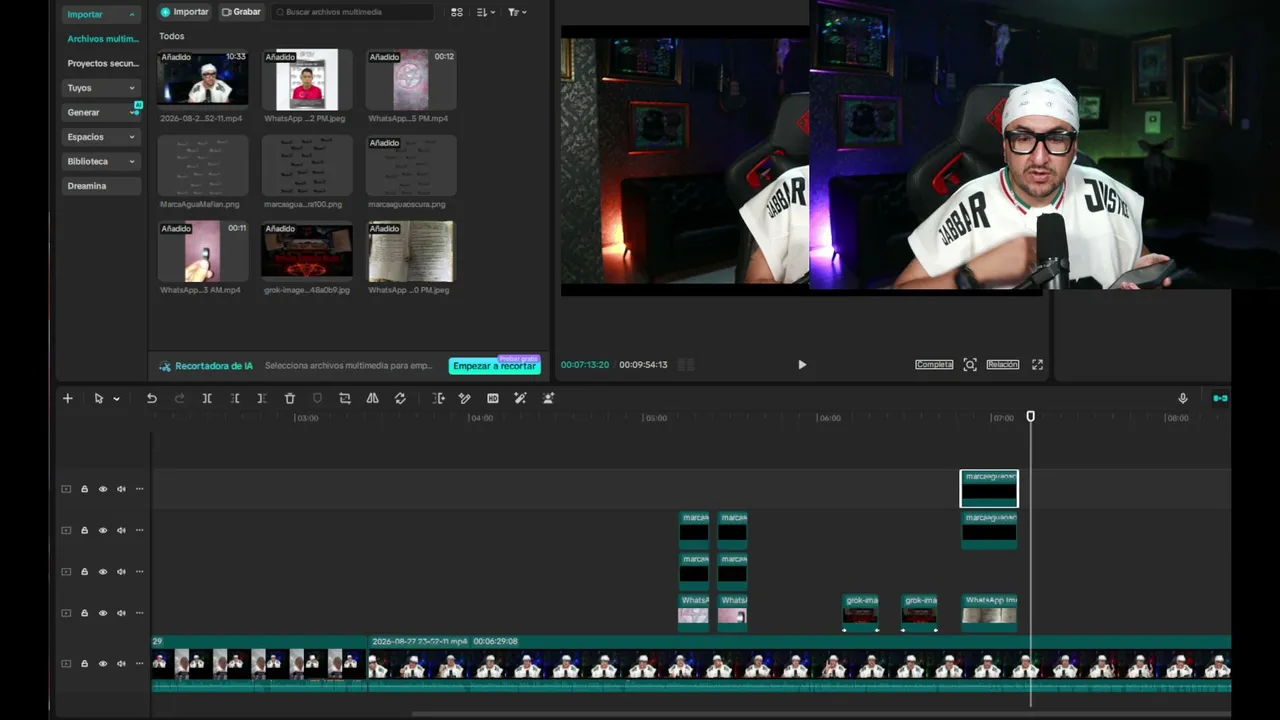Click the horizontal timeline scrollbar
1280x720 pixels.
coord(820,714)
